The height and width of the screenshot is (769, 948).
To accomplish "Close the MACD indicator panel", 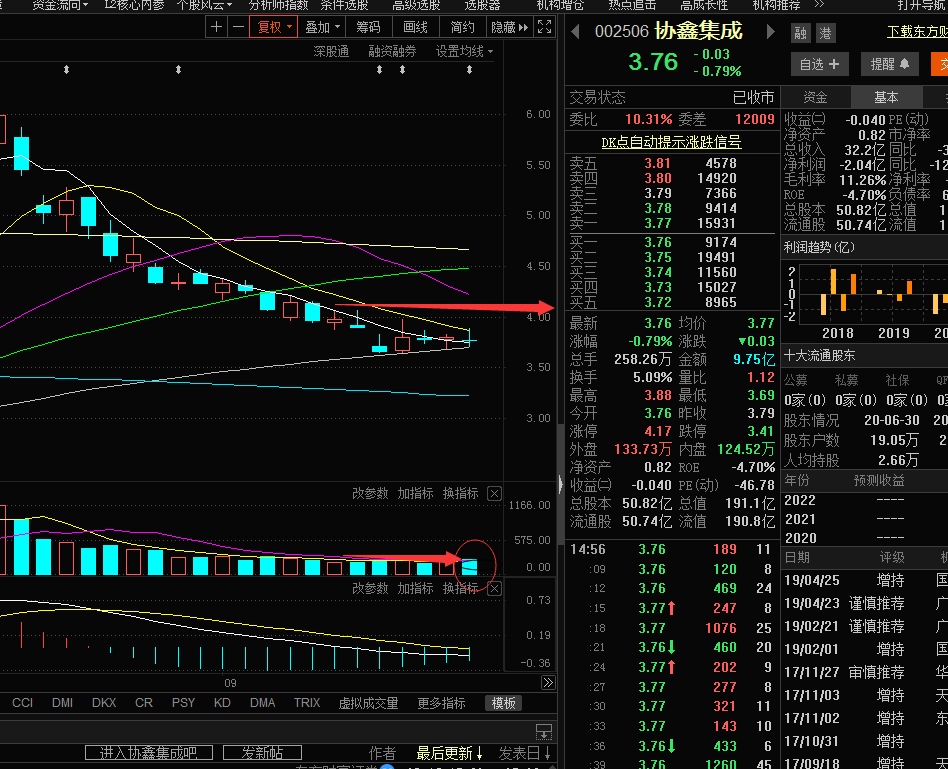I will 495,588.
